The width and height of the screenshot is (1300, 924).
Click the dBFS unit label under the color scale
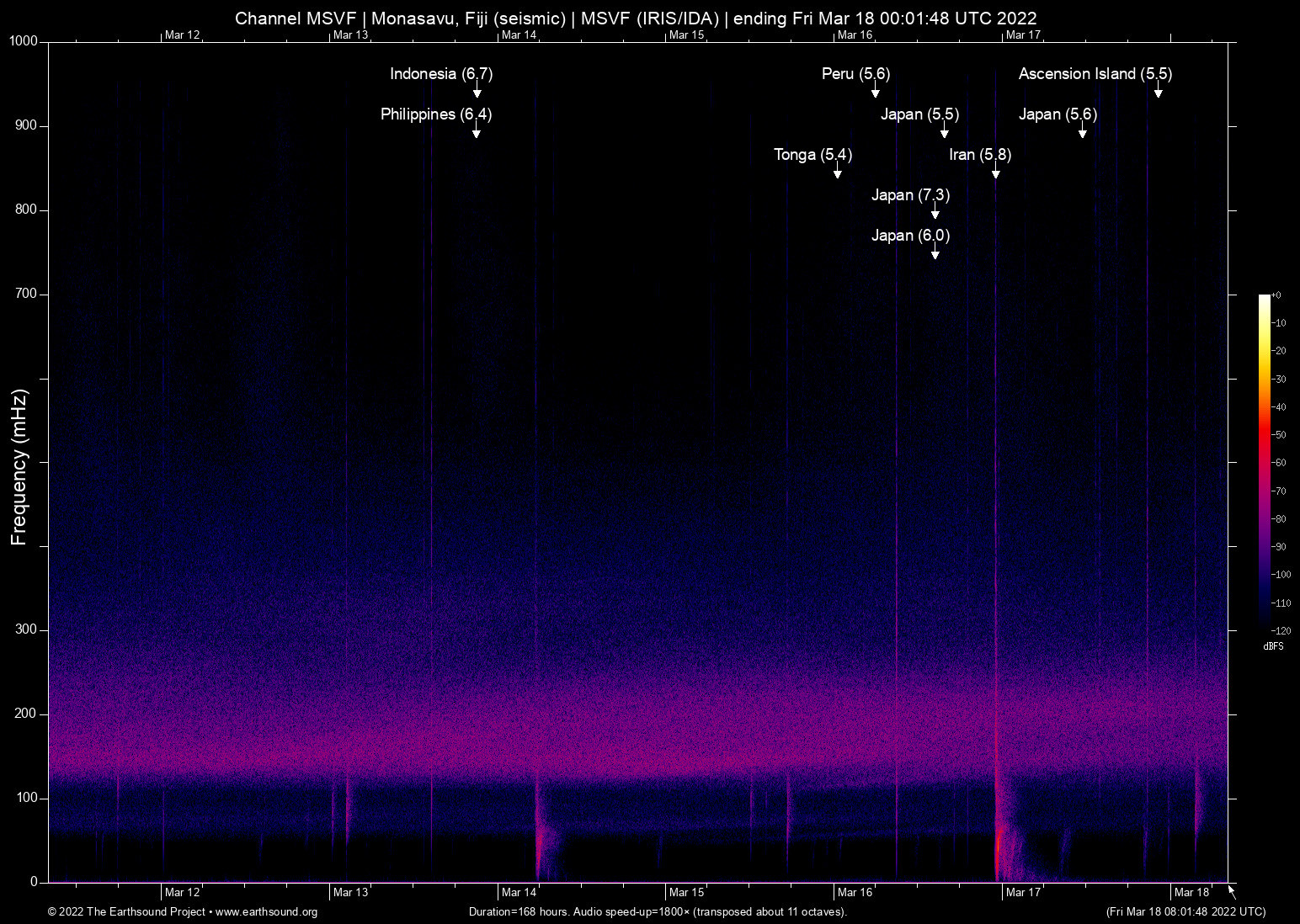coord(1274,646)
